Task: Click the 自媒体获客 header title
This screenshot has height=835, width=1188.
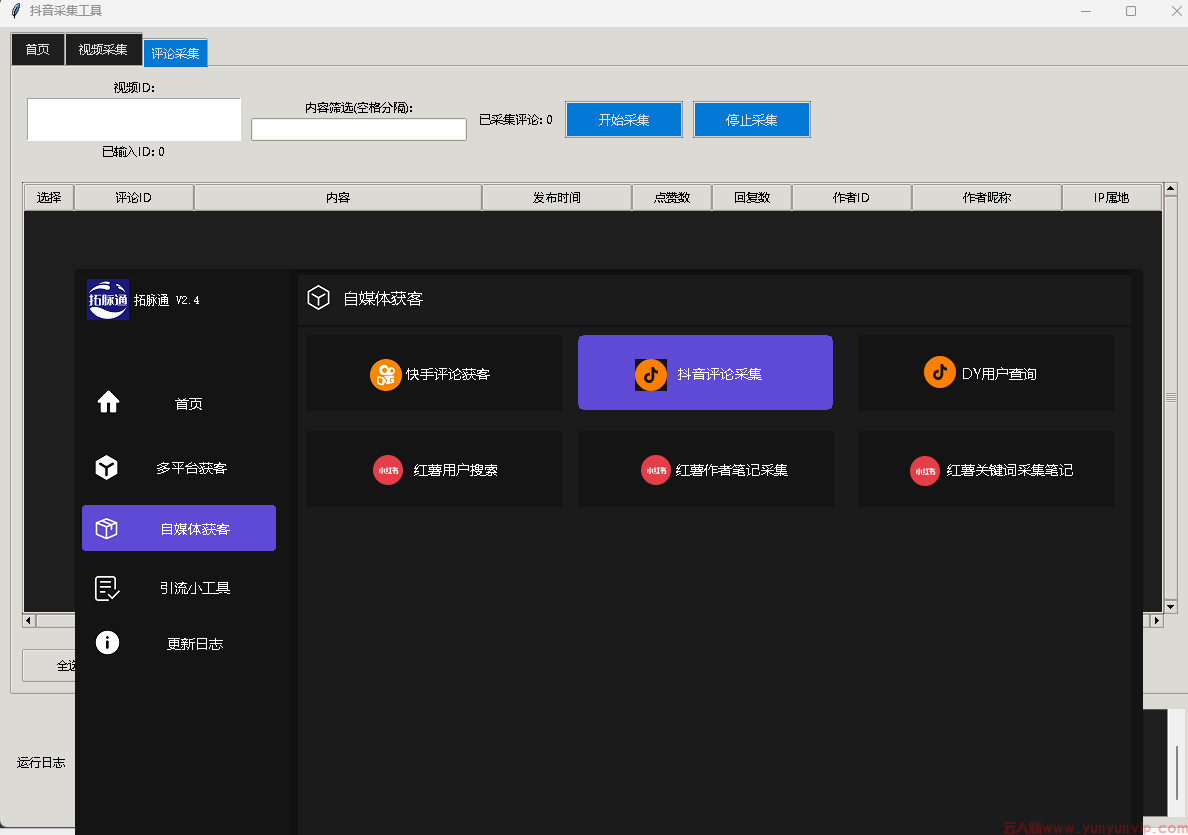Action: pos(383,299)
